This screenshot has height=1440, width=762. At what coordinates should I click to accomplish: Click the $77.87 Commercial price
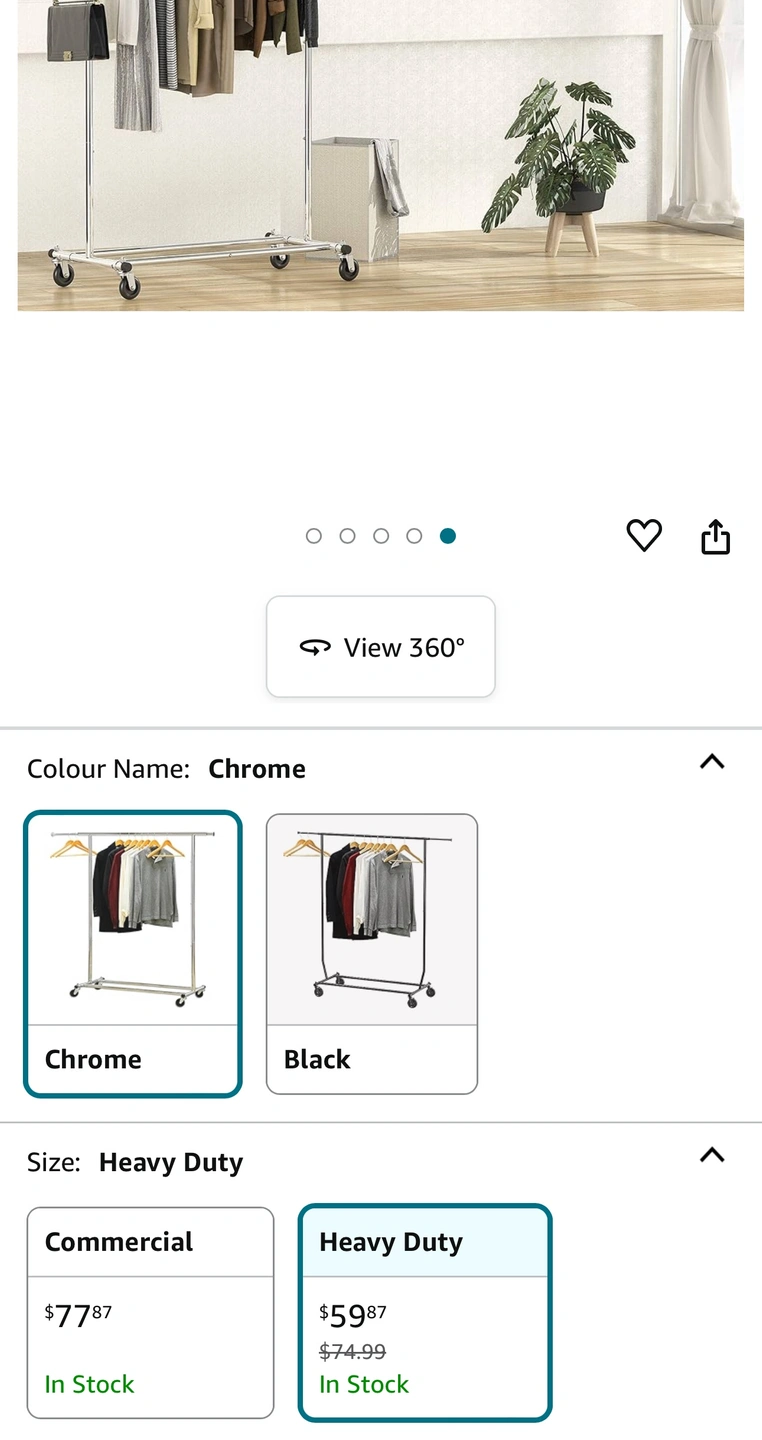78,1315
